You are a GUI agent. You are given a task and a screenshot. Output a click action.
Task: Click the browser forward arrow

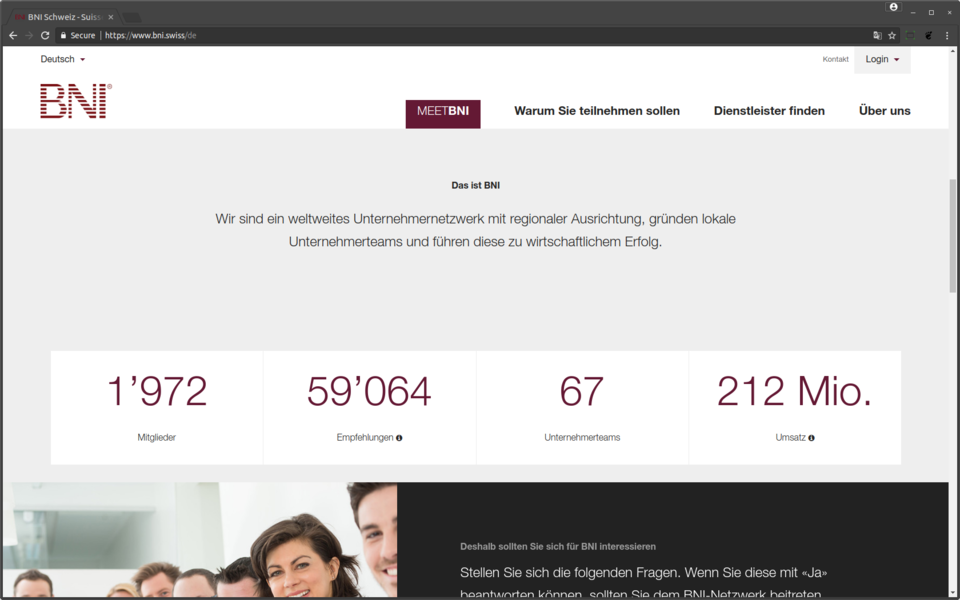29,36
